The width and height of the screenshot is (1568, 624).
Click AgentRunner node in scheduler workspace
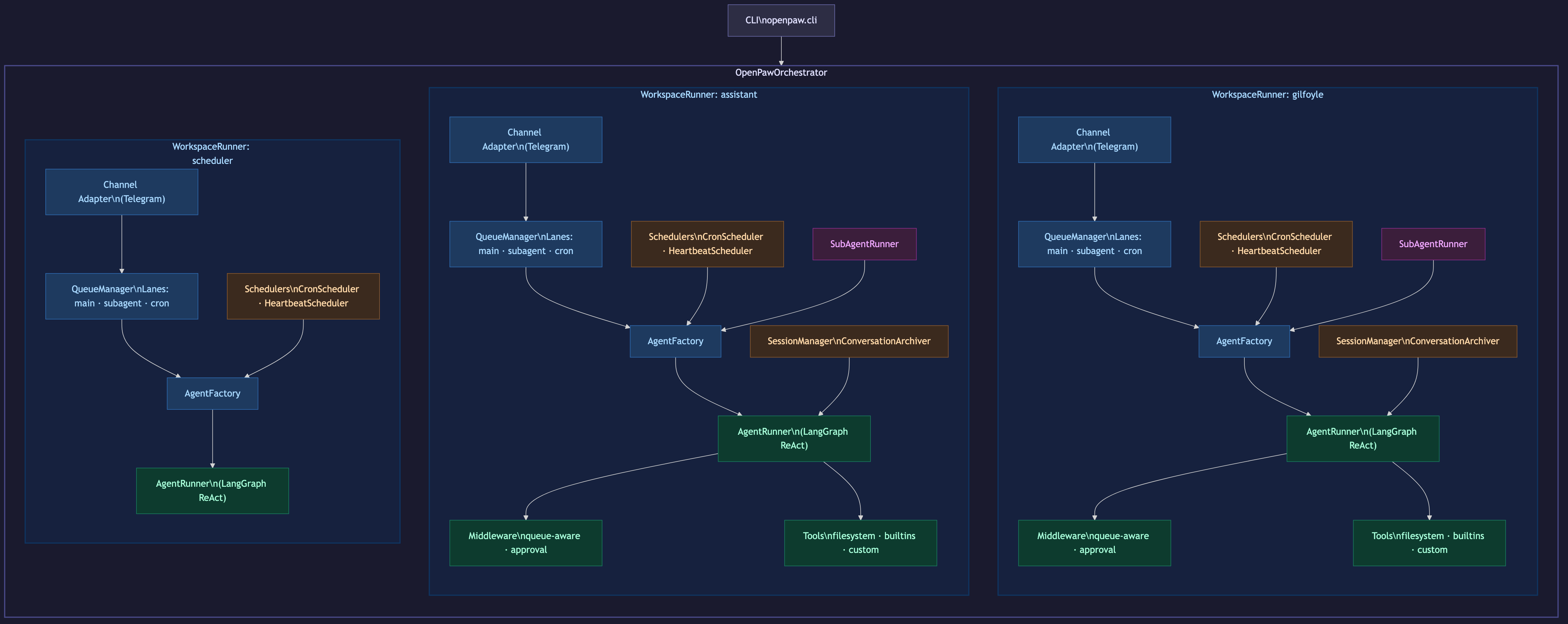click(212, 491)
